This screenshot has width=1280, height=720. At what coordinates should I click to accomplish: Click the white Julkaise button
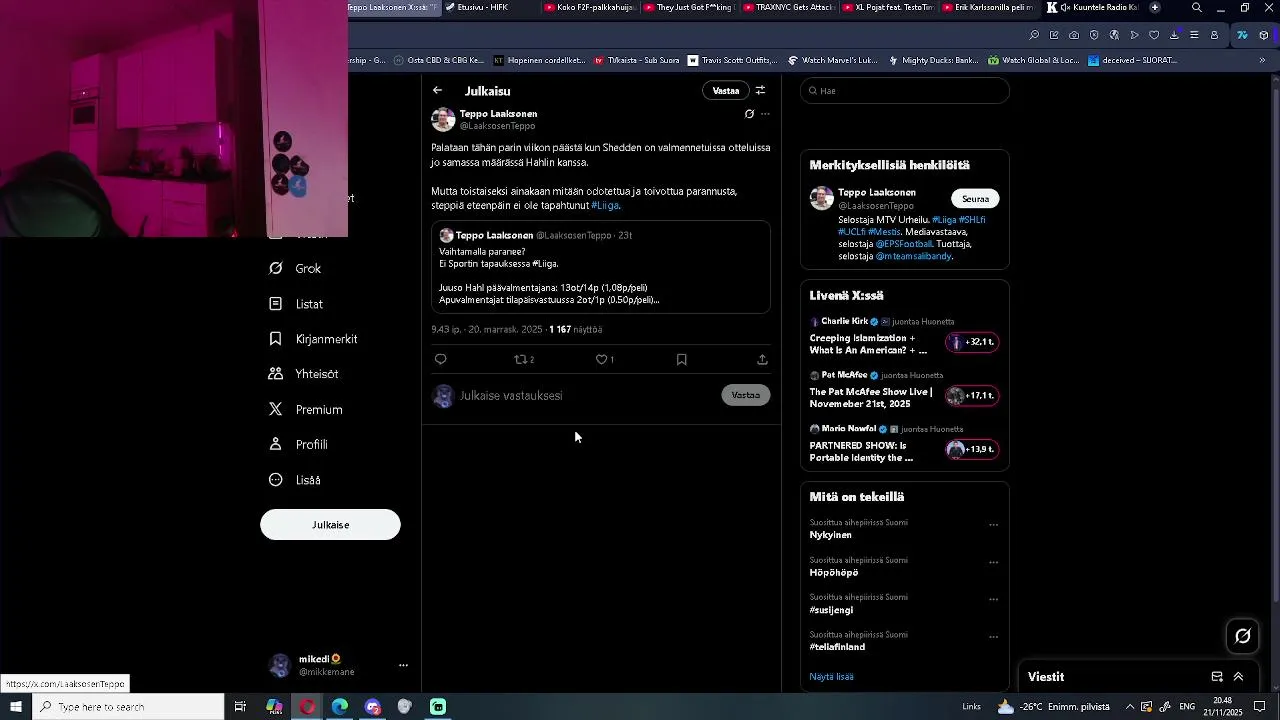330,525
